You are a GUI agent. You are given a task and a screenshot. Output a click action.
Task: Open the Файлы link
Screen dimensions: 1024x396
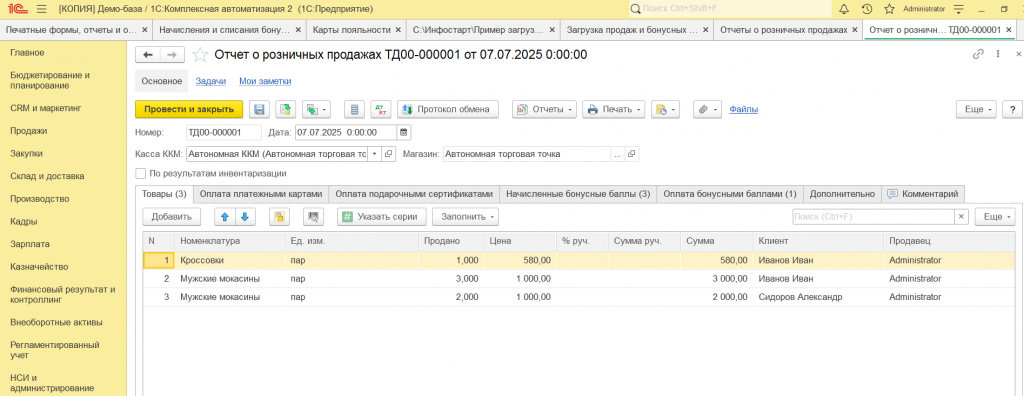[x=743, y=109]
